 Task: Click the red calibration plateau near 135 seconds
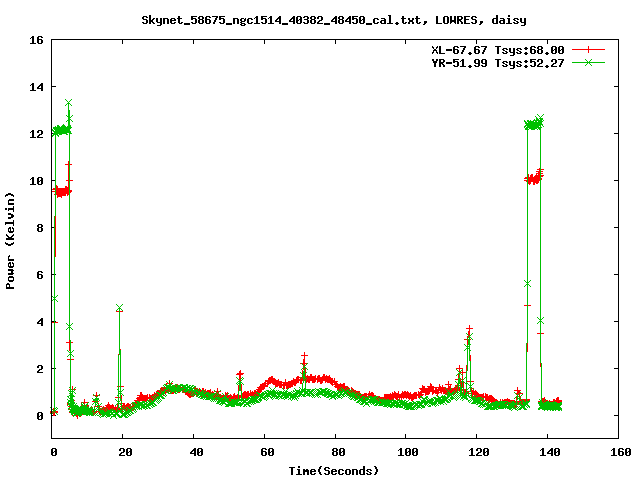tap(534, 179)
